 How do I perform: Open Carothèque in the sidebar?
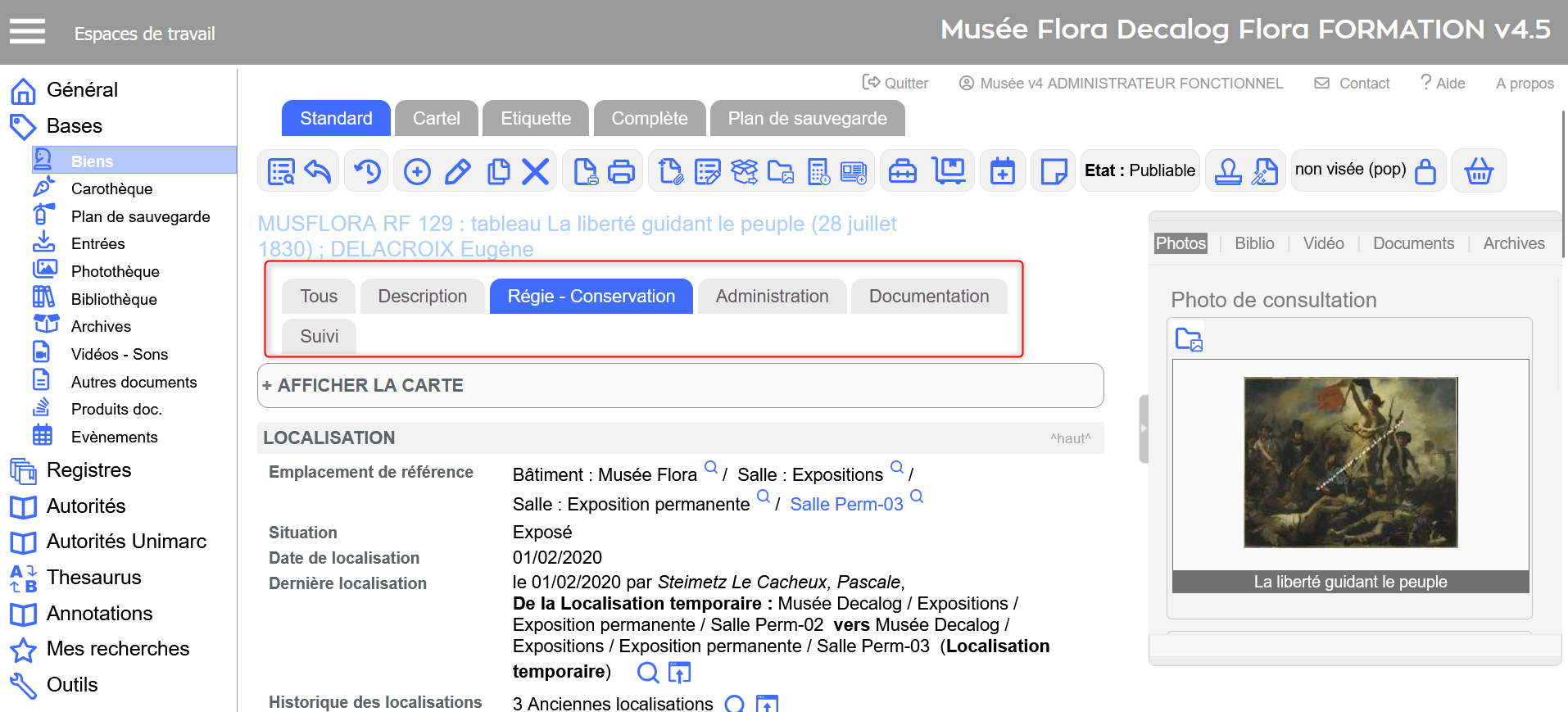[x=111, y=189]
